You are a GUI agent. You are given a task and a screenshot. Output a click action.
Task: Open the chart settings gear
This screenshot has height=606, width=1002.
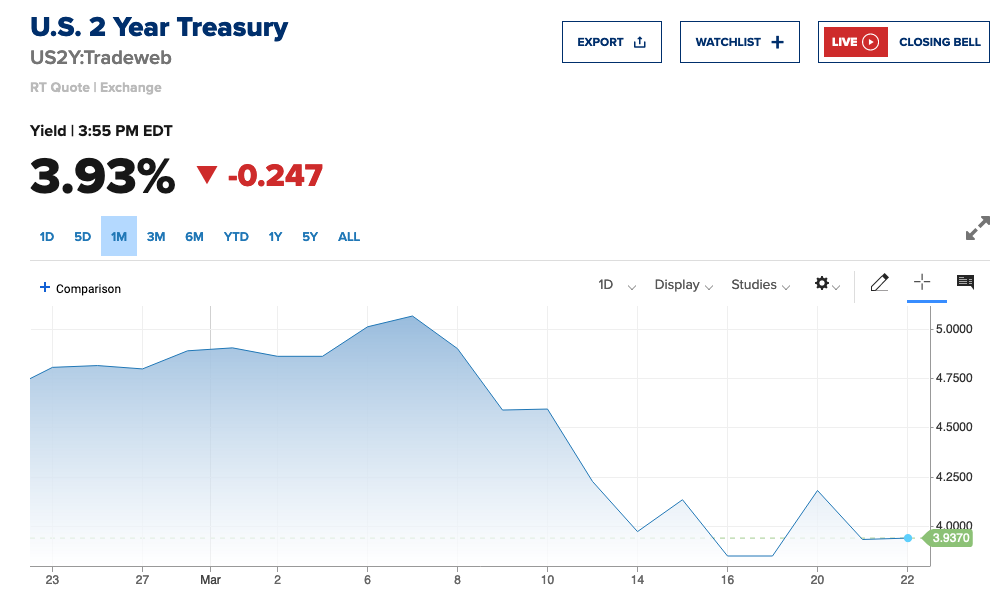(x=822, y=284)
